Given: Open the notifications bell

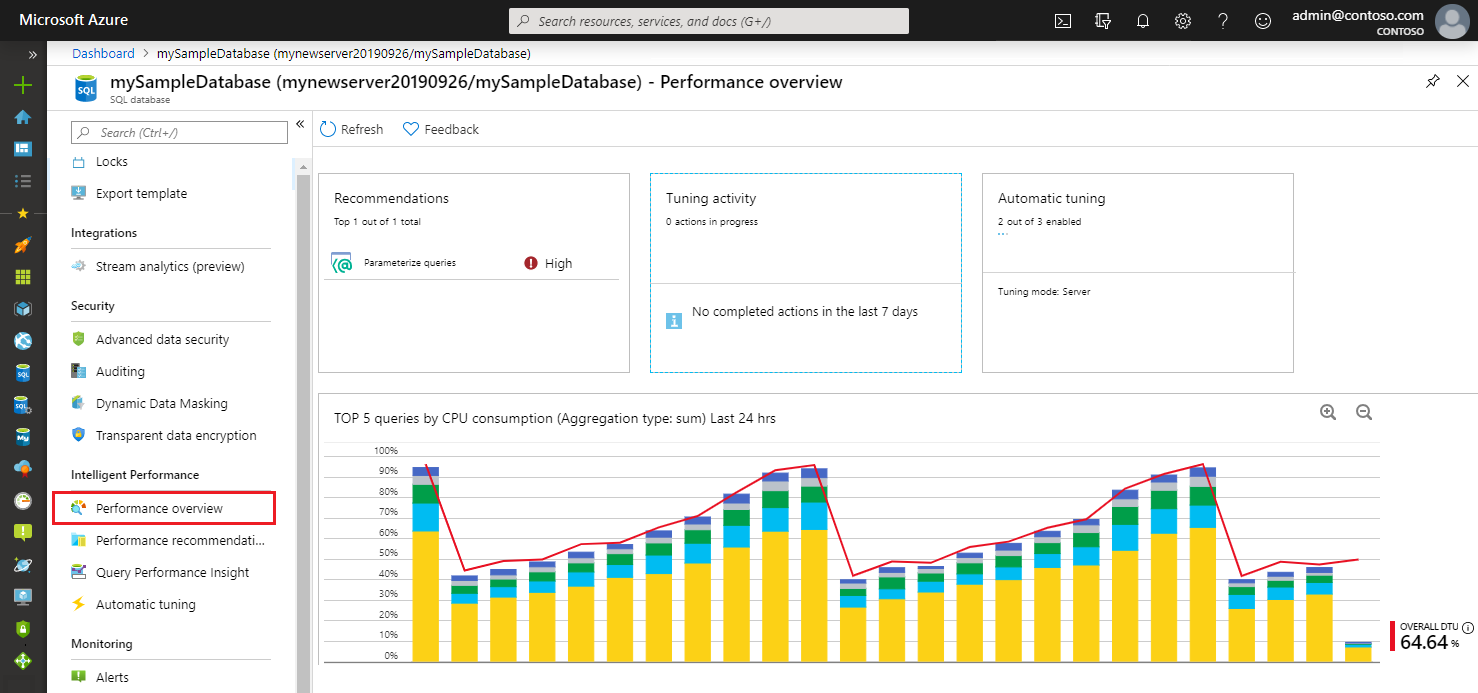Looking at the screenshot, I should coord(1143,20).
